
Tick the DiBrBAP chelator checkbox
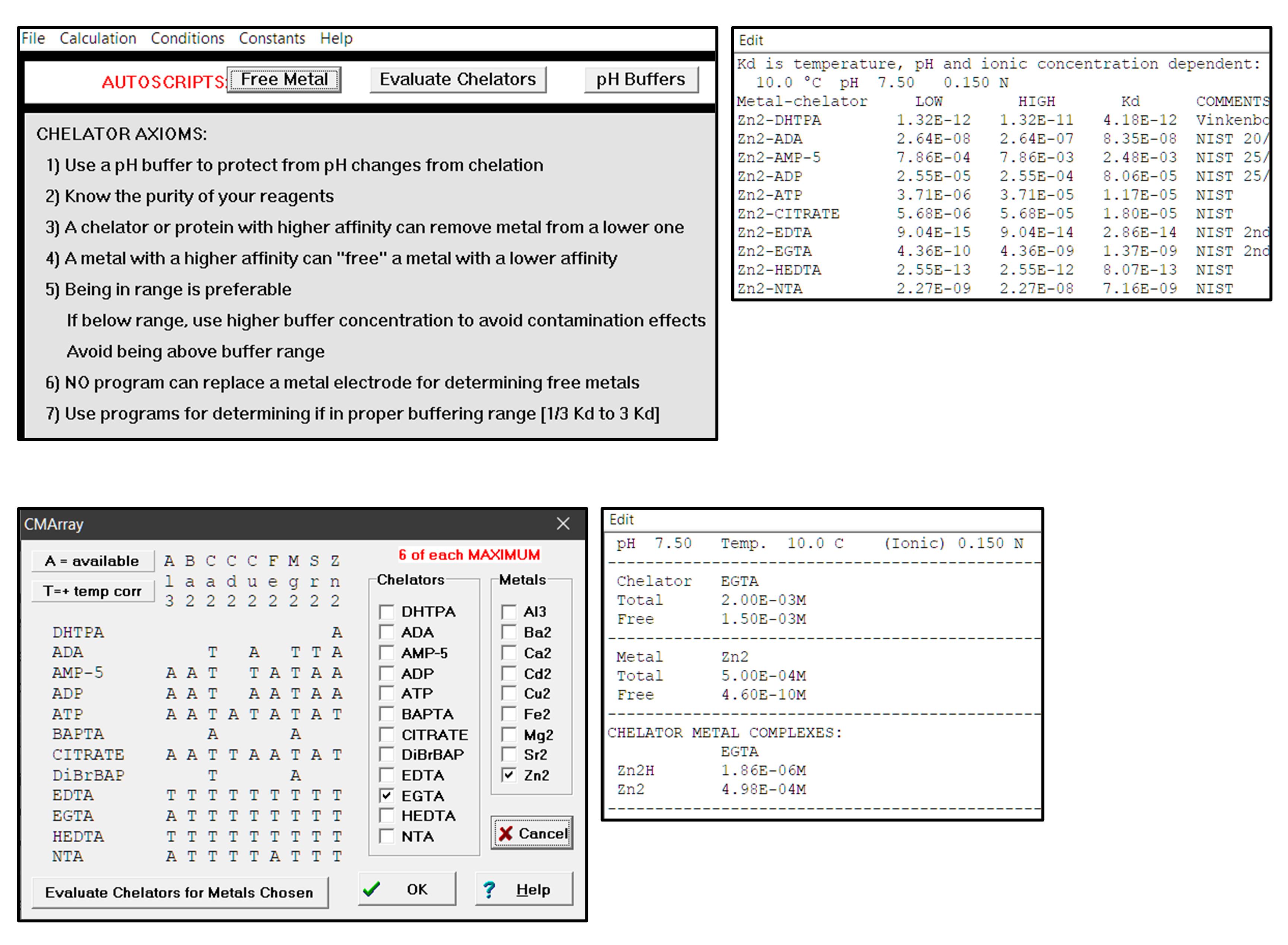pos(387,755)
